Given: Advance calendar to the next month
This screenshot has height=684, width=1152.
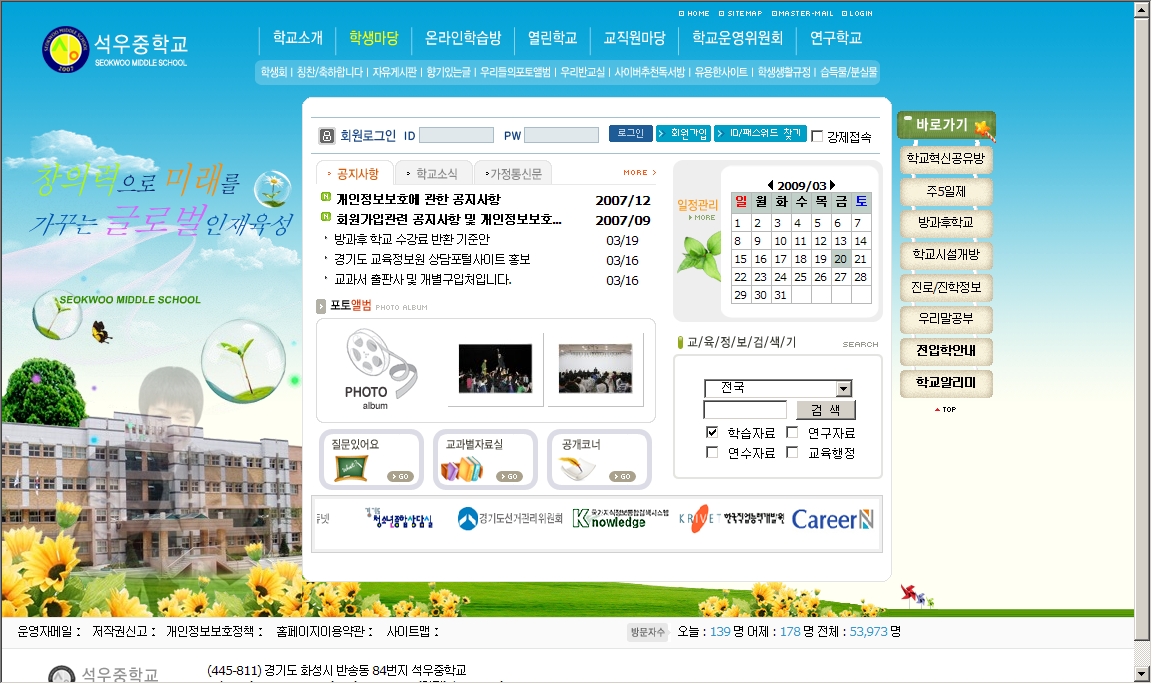Looking at the screenshot, I should [832, 185].
